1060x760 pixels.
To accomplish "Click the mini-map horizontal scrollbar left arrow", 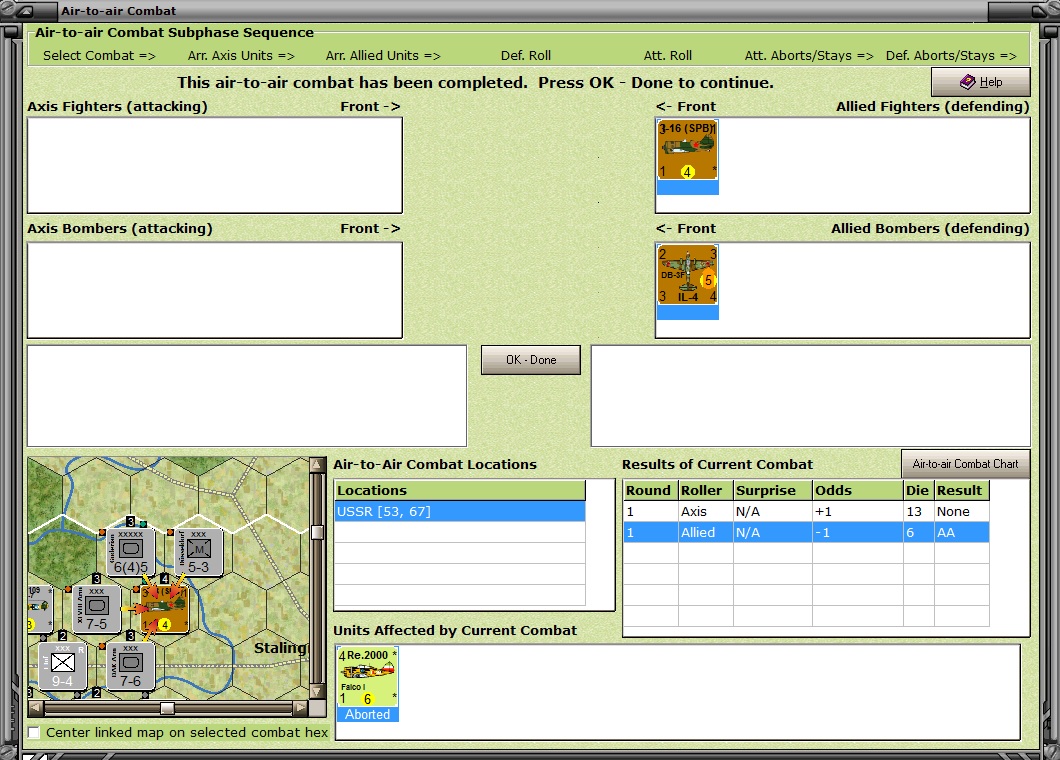I will click(x=36, y=708).
